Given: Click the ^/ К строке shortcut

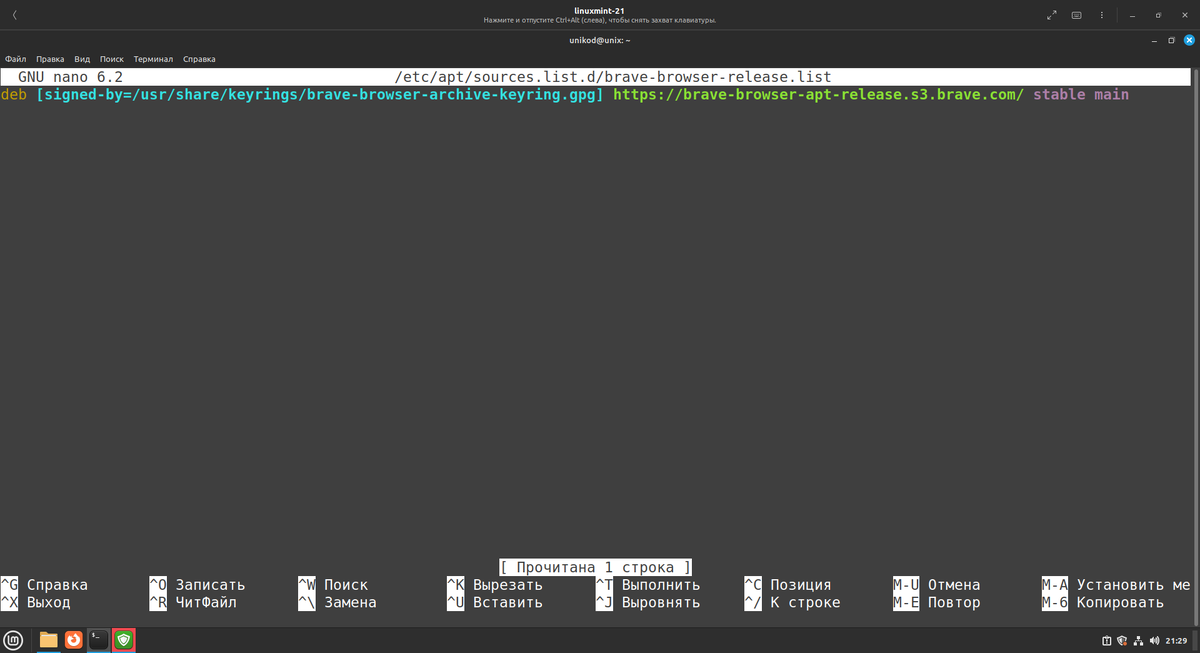Looking at the screenshot, I should 792,603.
